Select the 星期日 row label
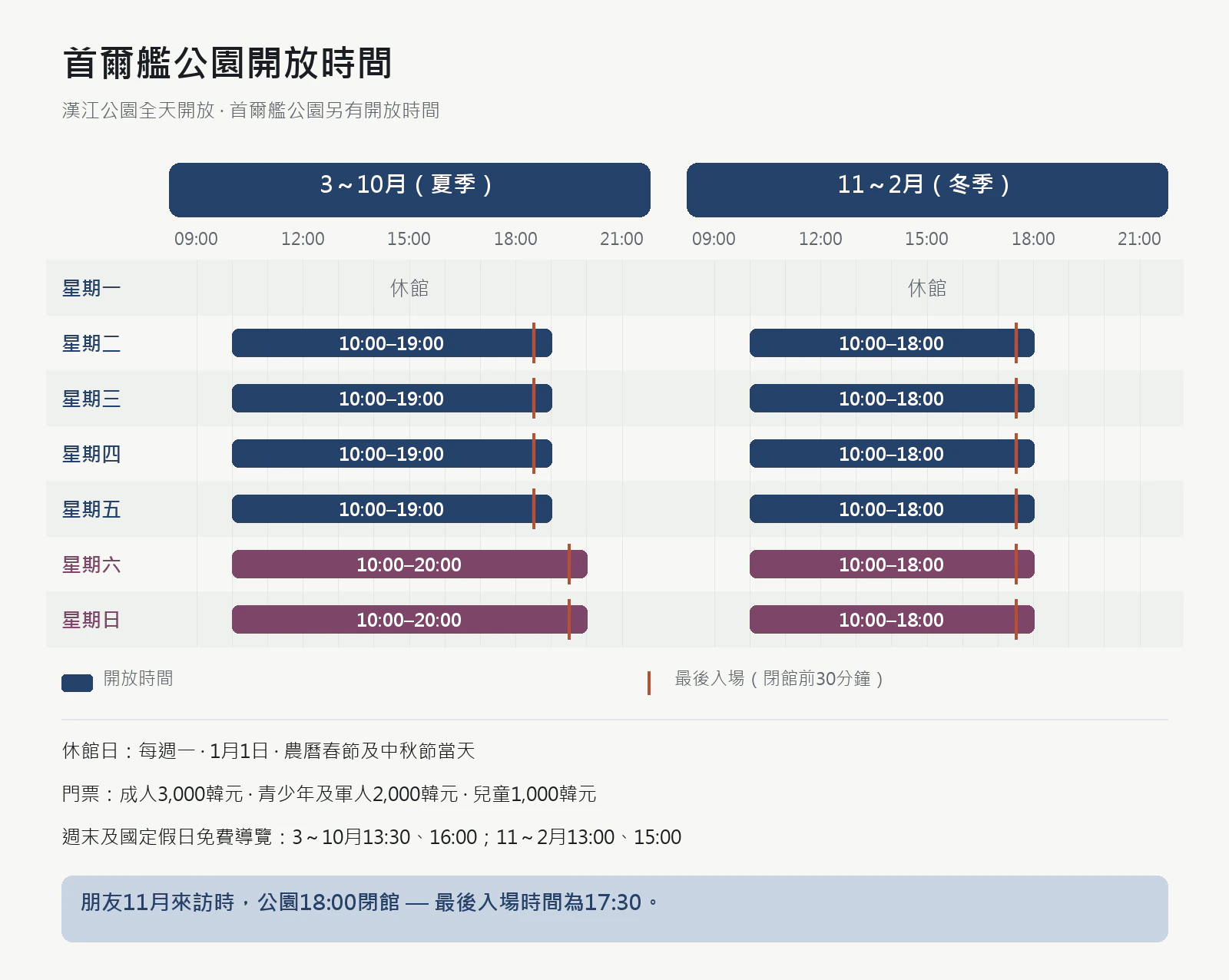 point(91,620)
